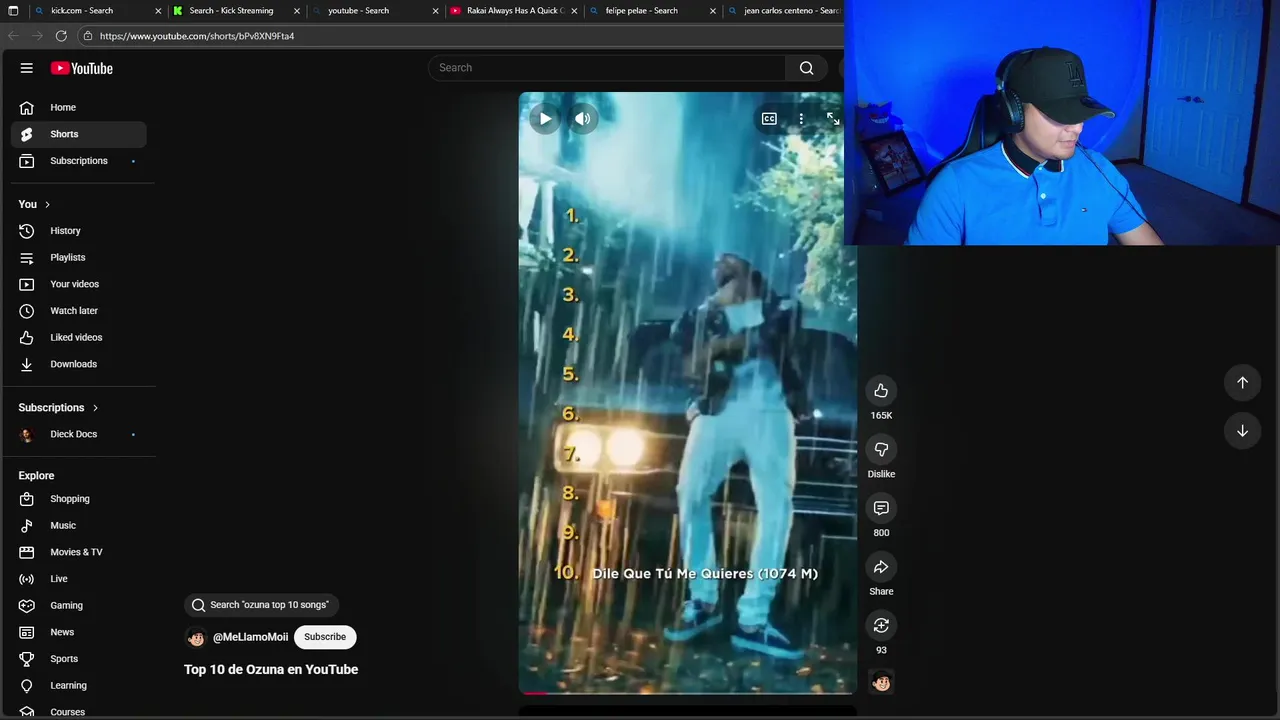1280x720 pixels.
Task: Play the paused Short video
Action: coord(545,118)
